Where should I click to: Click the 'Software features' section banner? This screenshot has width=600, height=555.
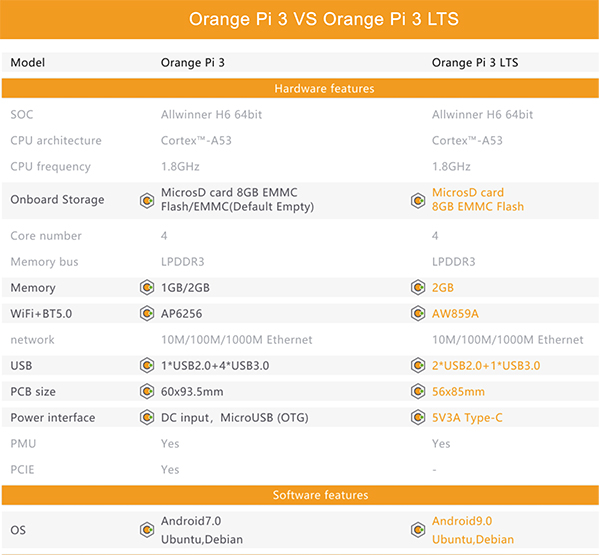pyautogui.click(x=300, y=495)
